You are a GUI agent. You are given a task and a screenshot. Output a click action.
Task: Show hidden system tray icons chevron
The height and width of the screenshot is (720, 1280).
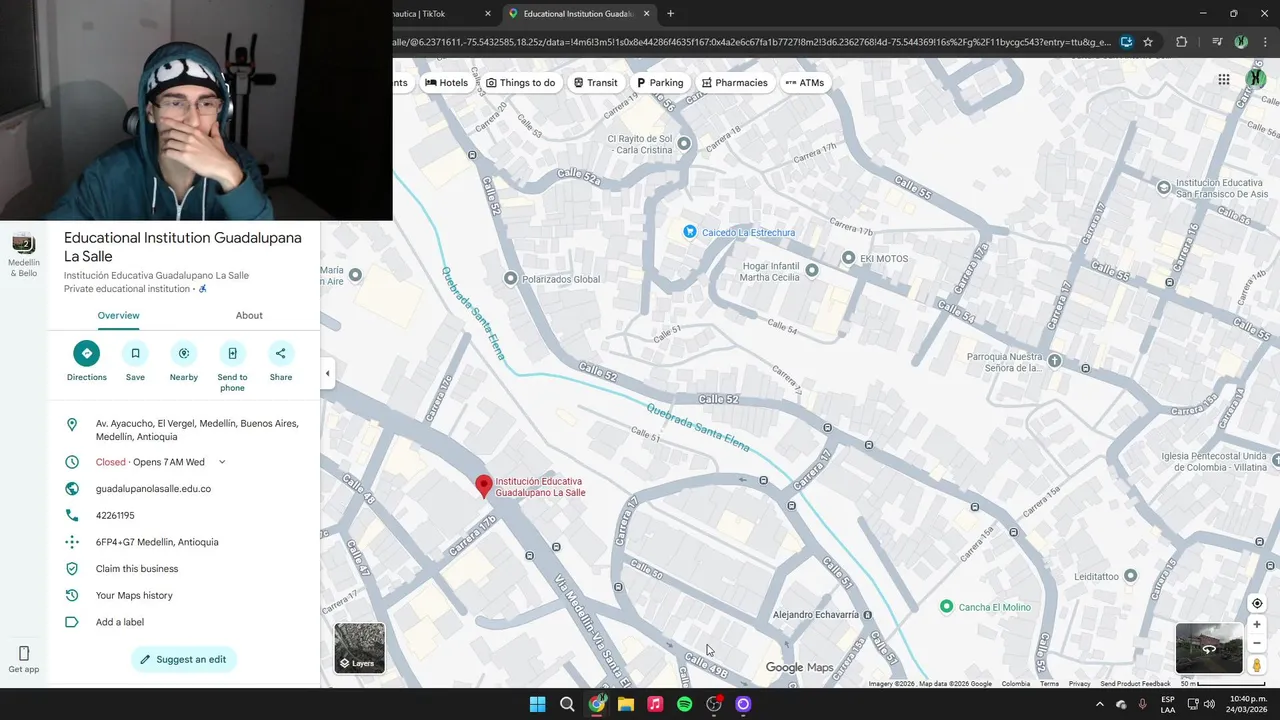[x=1099, y=704]
